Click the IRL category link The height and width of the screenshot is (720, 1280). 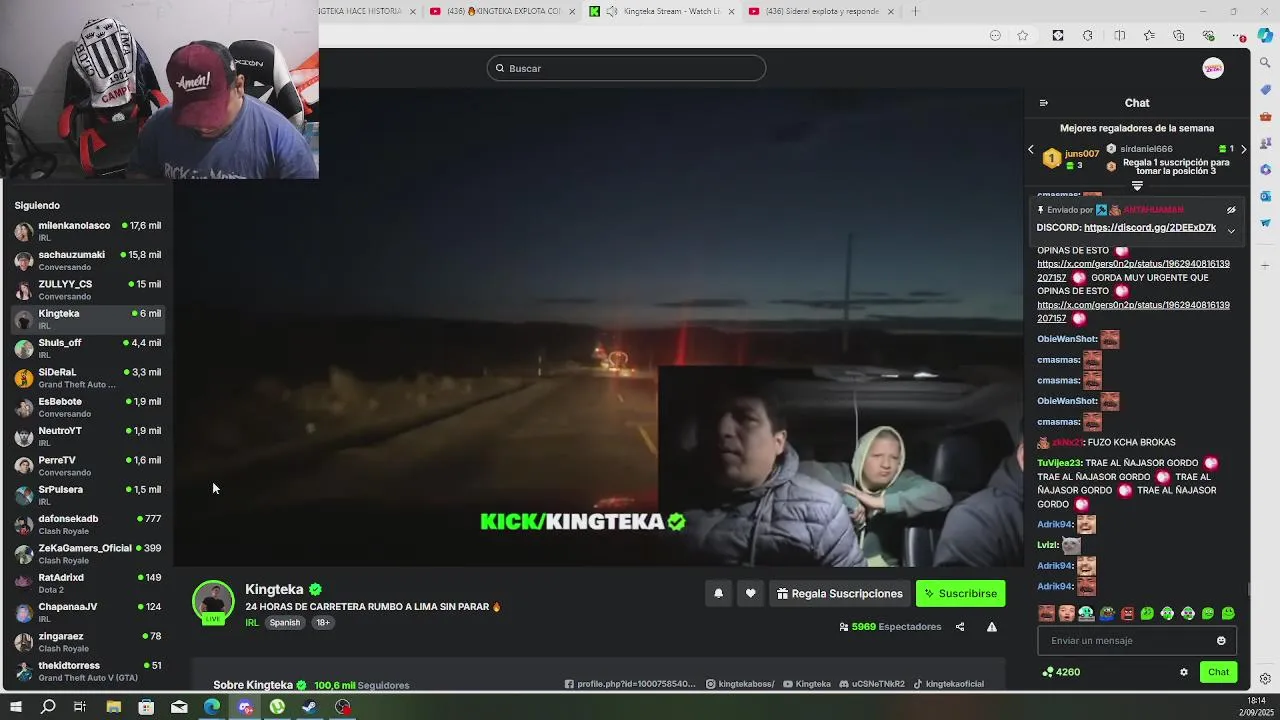(x=252, y=623)
